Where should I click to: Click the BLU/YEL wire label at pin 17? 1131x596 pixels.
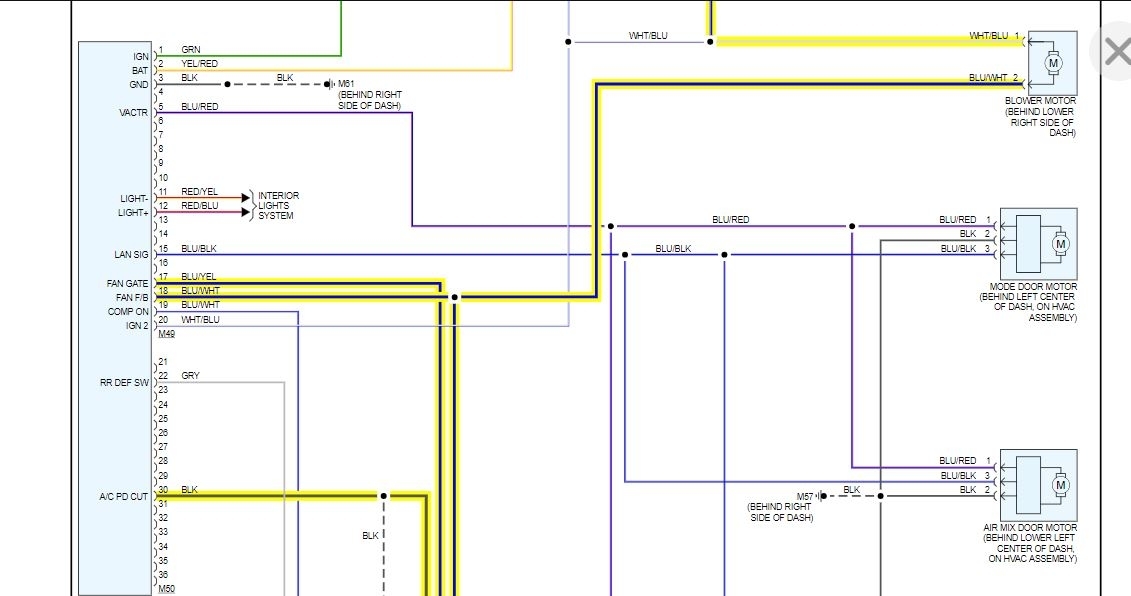199,277
